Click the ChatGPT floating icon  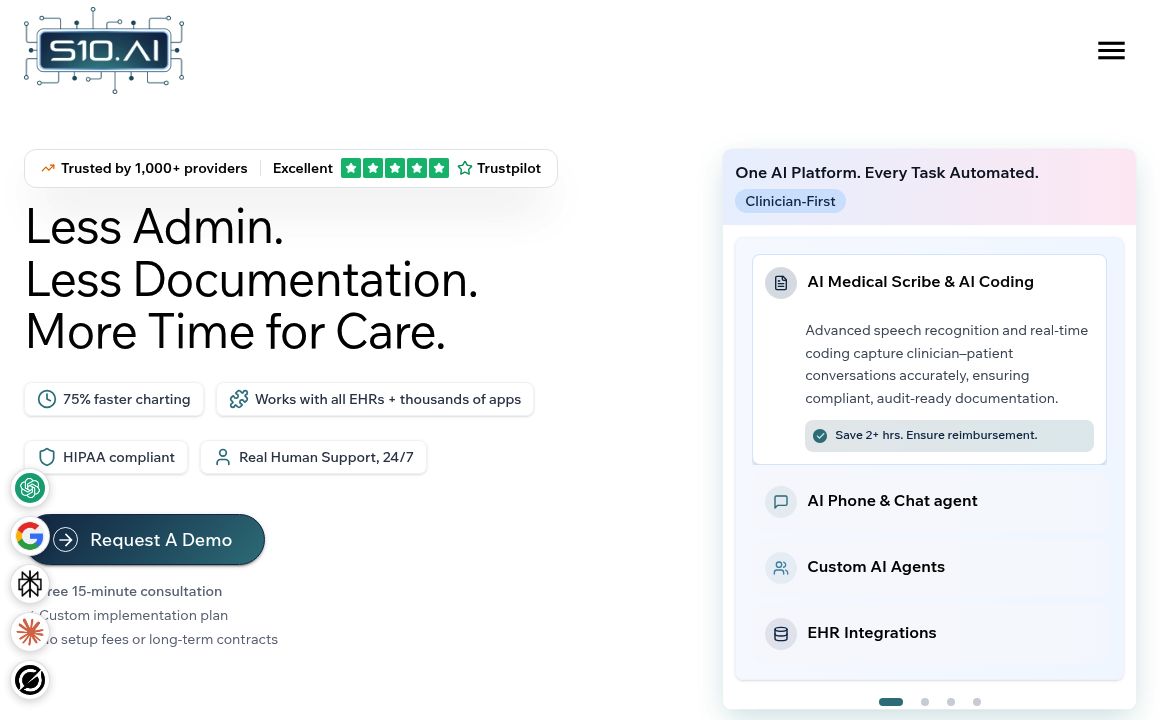click(x=30, y=488)
